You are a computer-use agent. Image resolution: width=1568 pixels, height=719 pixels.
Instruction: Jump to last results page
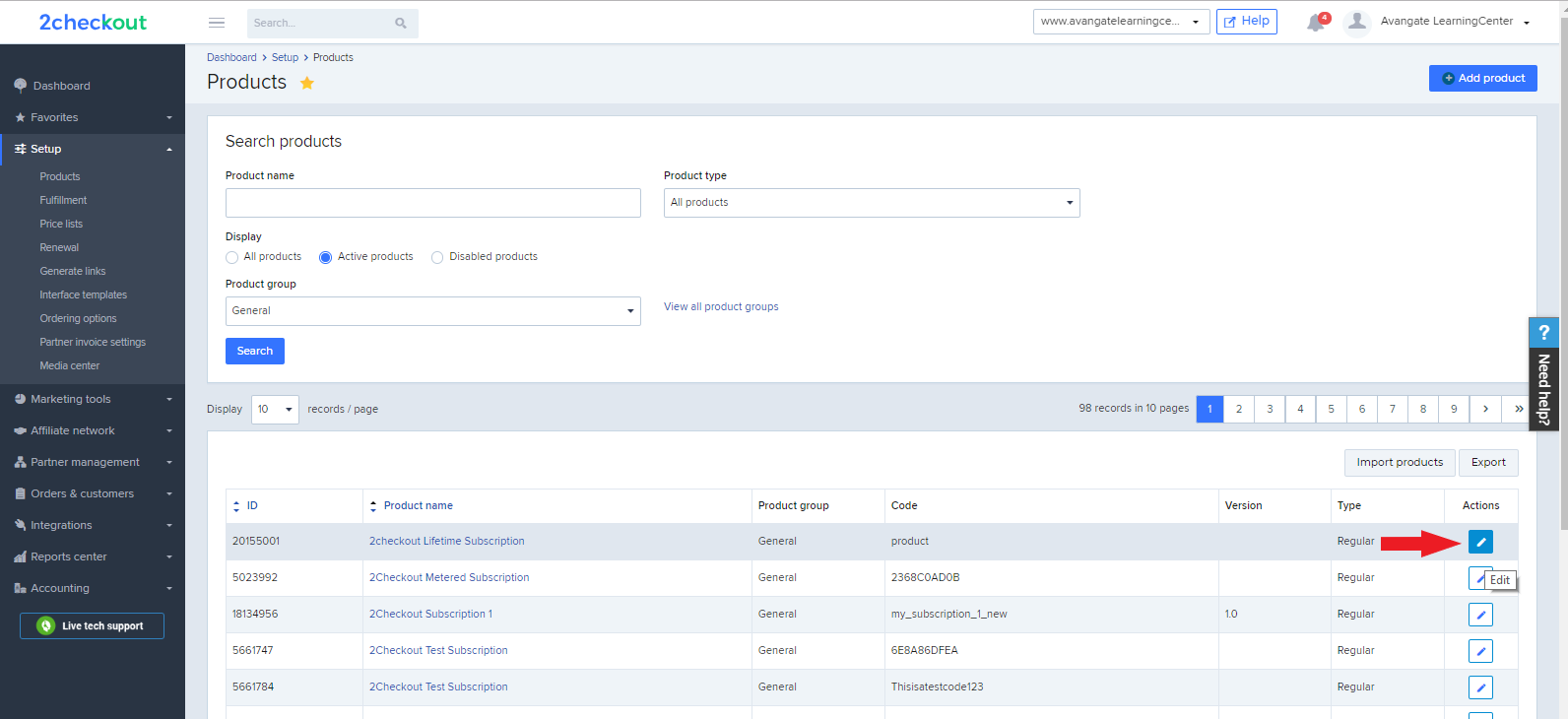(1517, 409)
